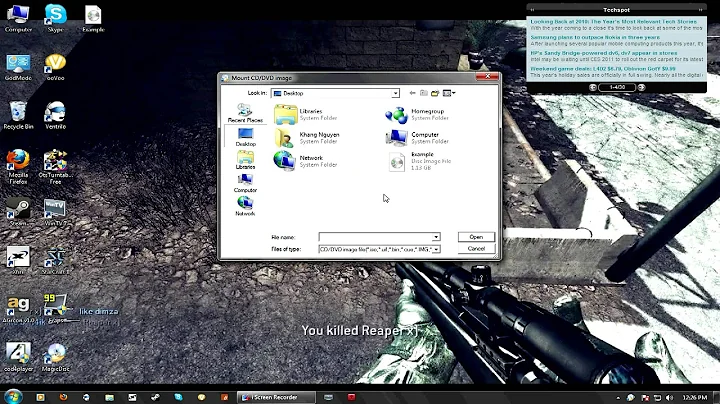
Task: Go to Recent Places in dialog sidebar
Action: [245, 113]
